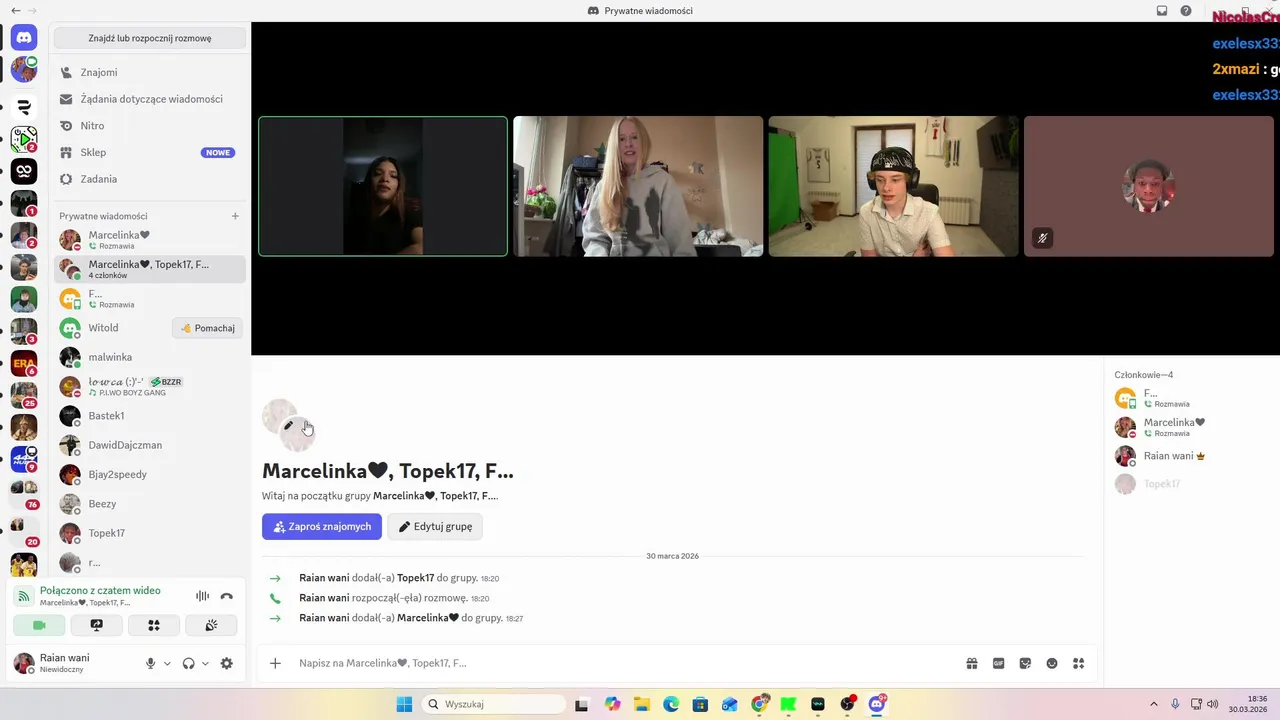Open File Explorer from taskbar

tap(641, 704)
